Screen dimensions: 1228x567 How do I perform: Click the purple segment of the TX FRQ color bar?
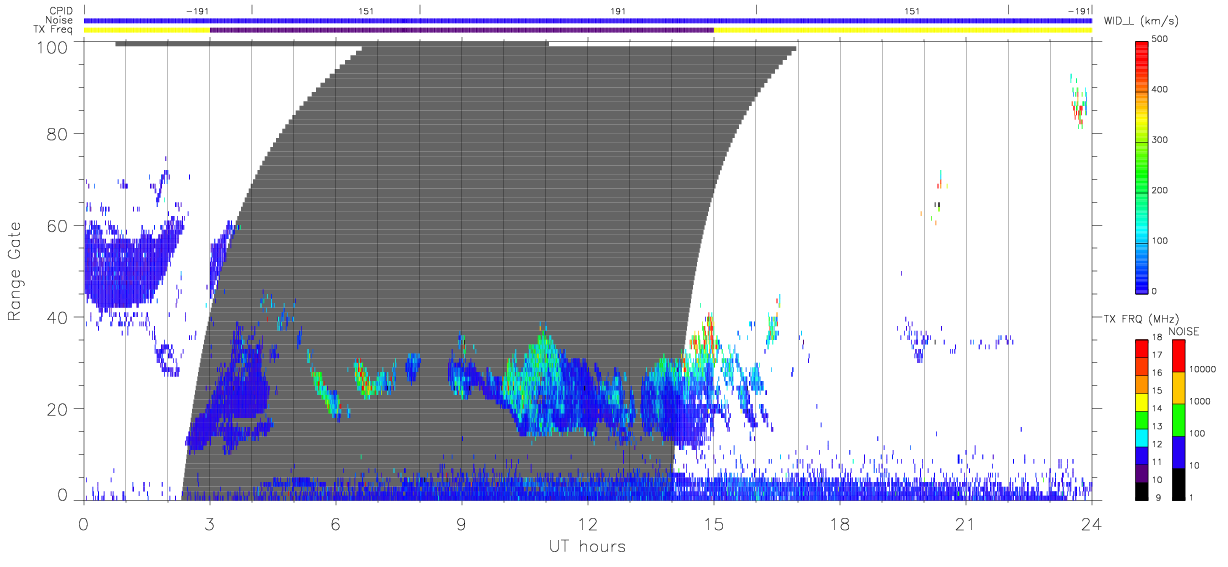[x=1142, y=472]
